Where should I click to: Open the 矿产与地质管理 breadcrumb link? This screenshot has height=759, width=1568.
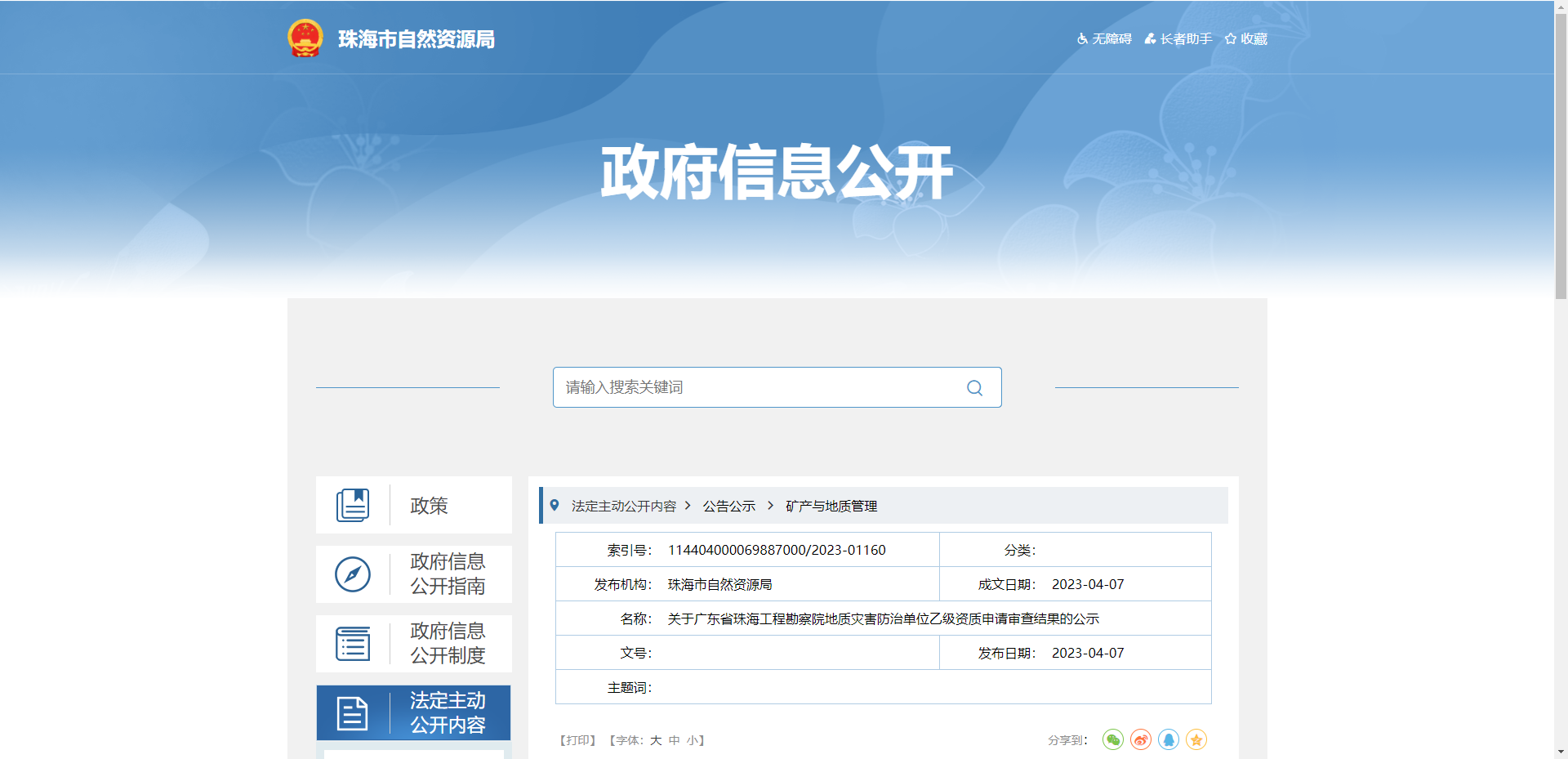click(x=831, y=506)
